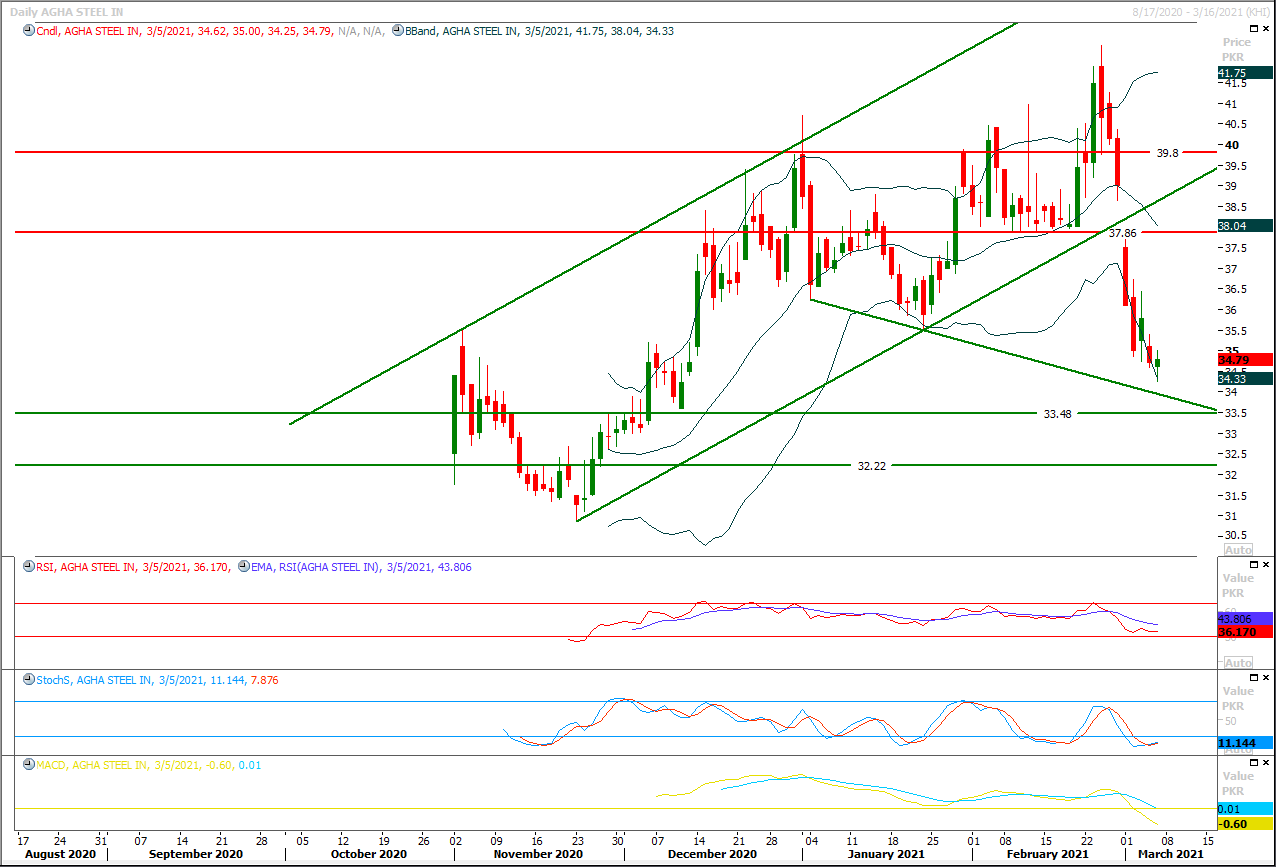Viewport: 1276px width, 867px height.
Task: Select the 32.22 support line label
Action: [x=873, y=466]
